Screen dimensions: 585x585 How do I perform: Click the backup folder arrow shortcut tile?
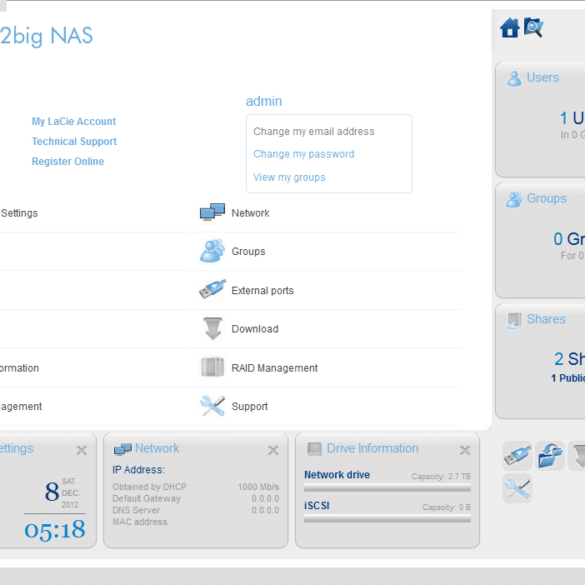(x=550, y=456)
